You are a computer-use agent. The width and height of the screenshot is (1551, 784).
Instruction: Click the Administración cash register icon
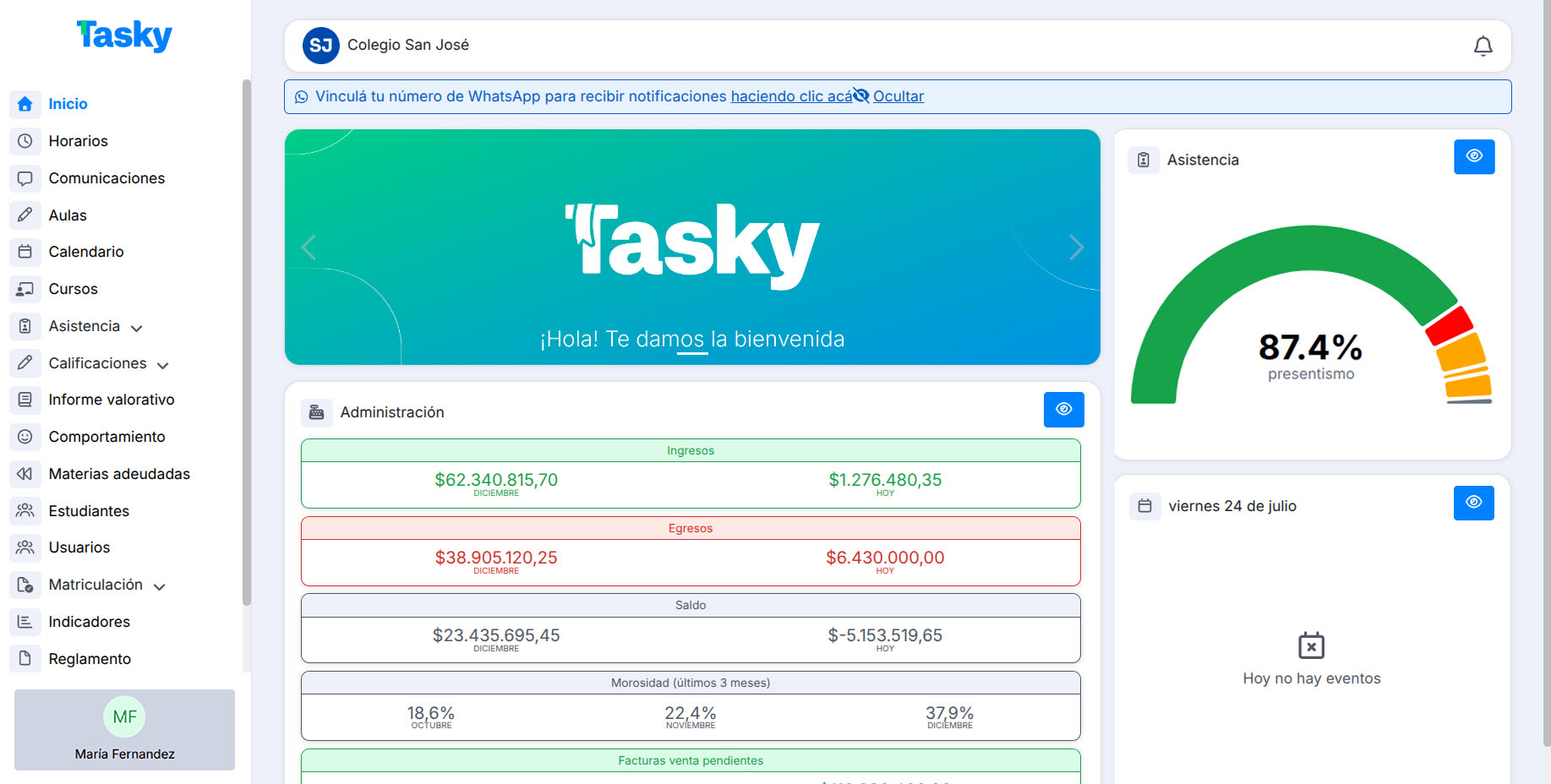317,412
